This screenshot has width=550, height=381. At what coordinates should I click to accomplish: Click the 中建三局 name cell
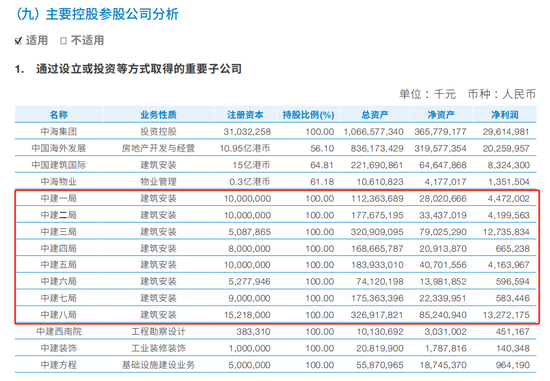point(59,232)
